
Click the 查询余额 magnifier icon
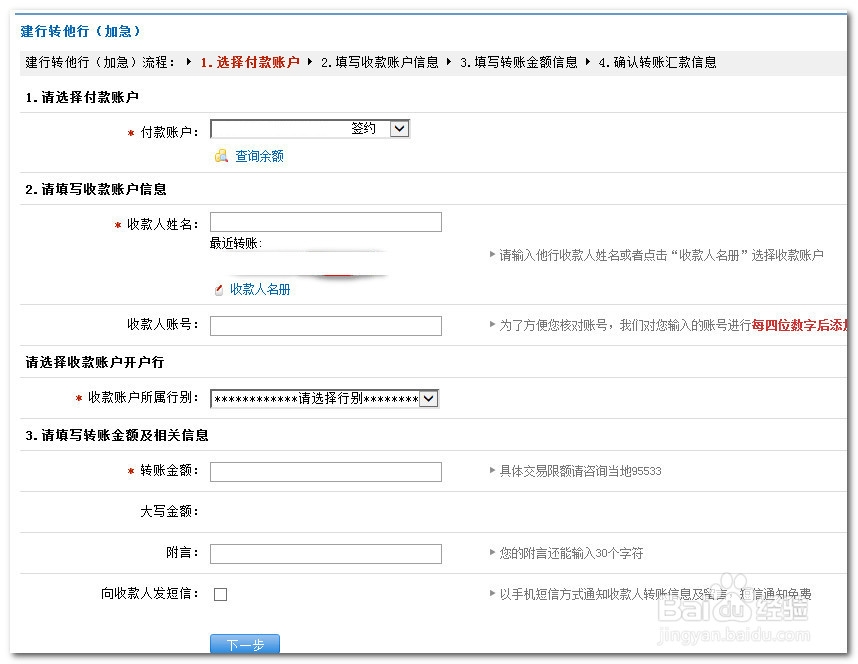point(221,156)
